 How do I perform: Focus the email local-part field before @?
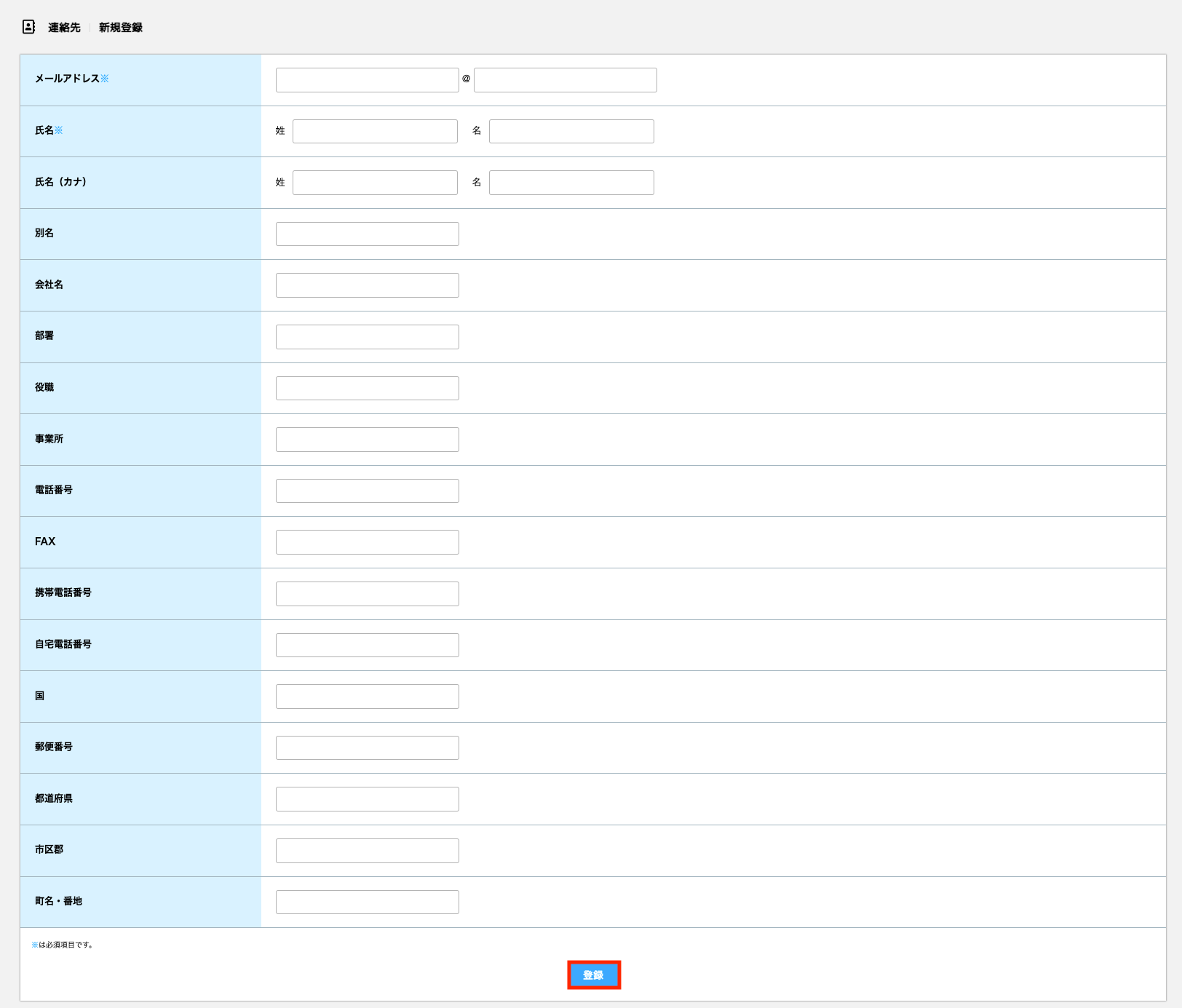368,80
